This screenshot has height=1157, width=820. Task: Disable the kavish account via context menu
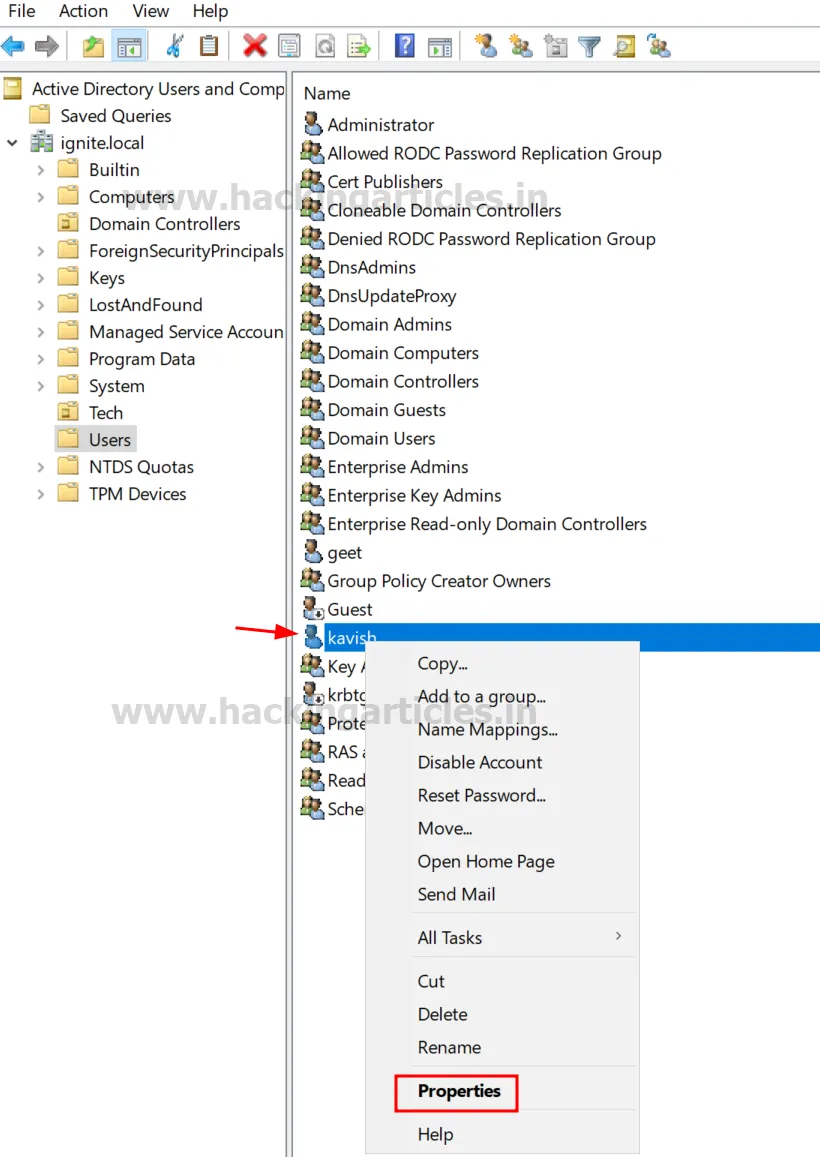pyautogui.click(x=479, y=762)
